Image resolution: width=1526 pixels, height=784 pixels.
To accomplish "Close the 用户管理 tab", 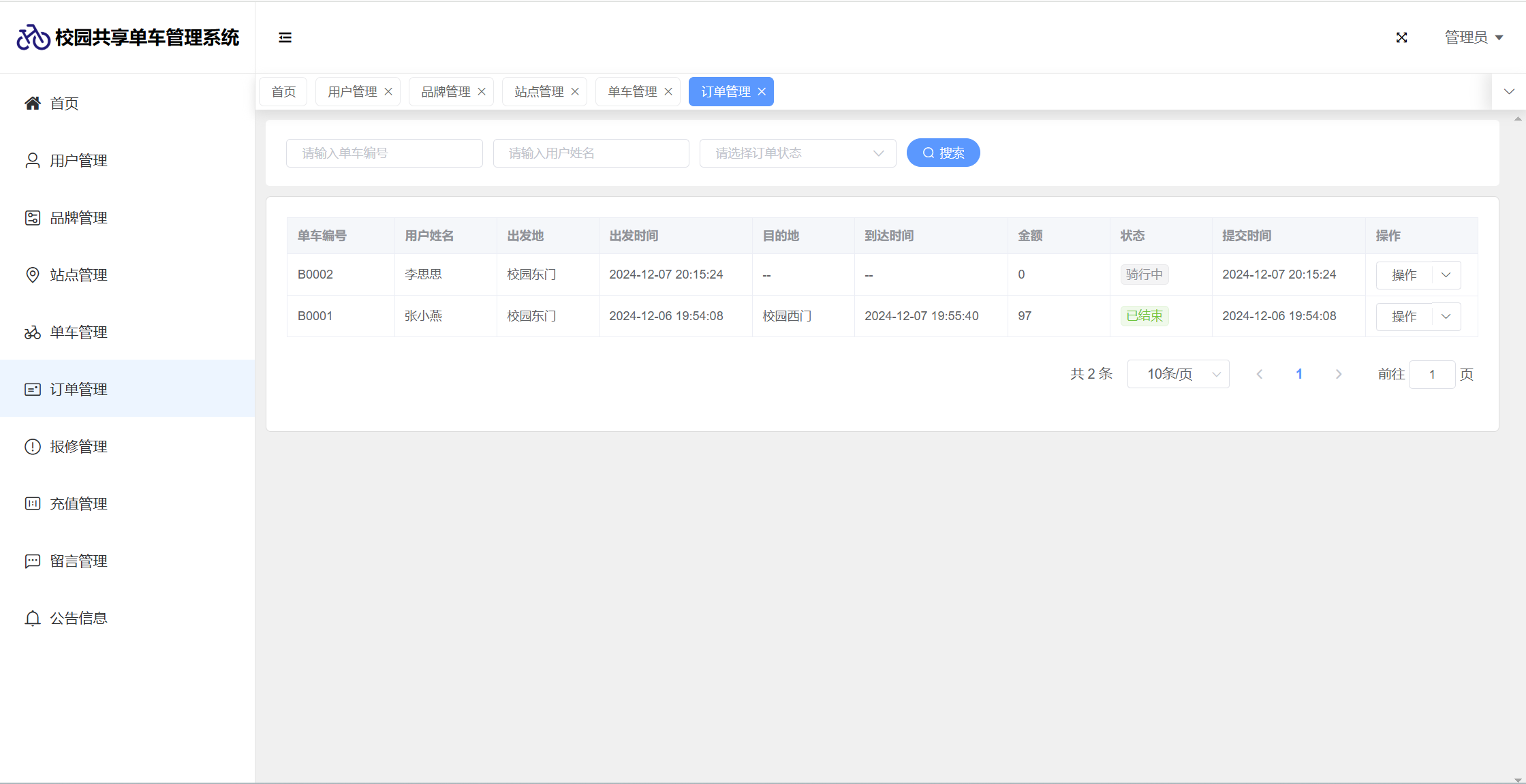I will click(x=388, y=92).
